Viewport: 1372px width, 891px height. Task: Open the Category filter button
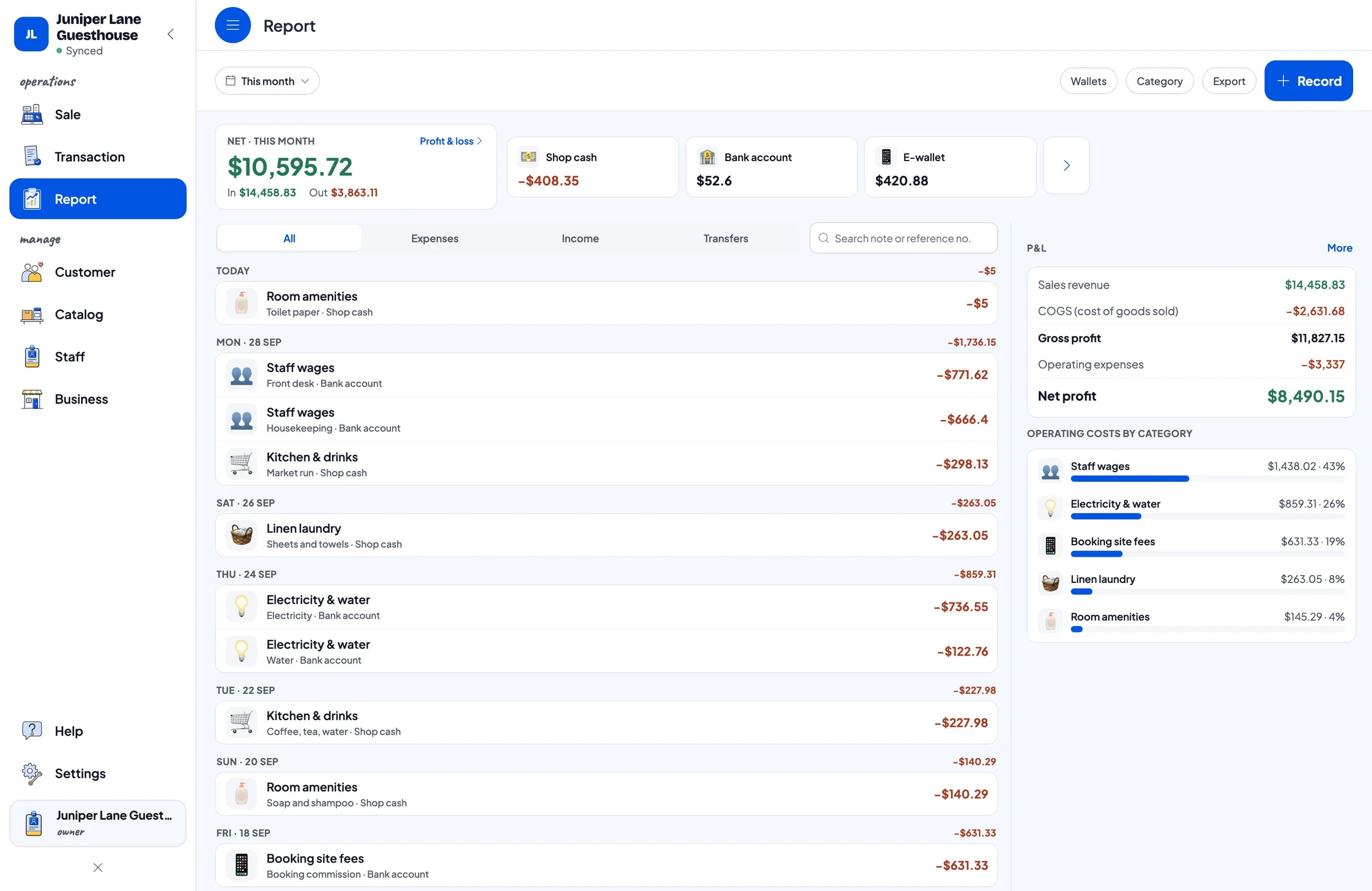click(x=1159, y=81)
